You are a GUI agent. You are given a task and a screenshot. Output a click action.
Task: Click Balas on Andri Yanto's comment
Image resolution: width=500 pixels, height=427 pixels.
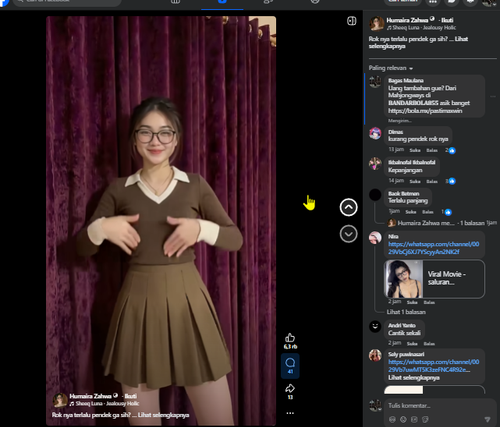(x=429, y=343)
